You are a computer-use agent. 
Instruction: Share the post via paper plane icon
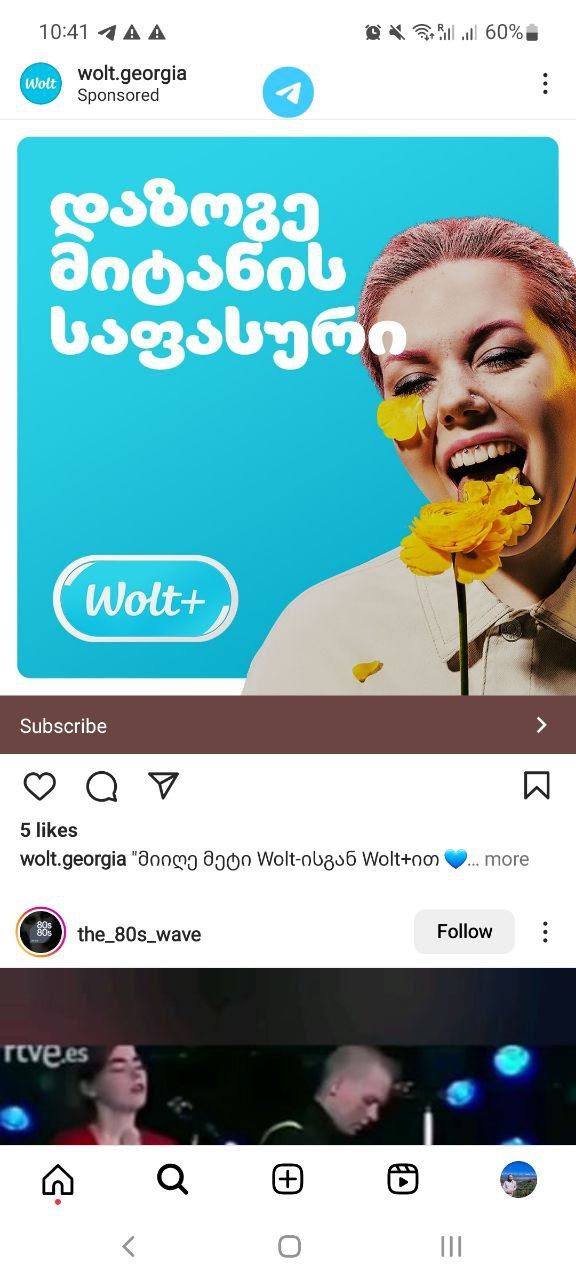tap(163, 786)
